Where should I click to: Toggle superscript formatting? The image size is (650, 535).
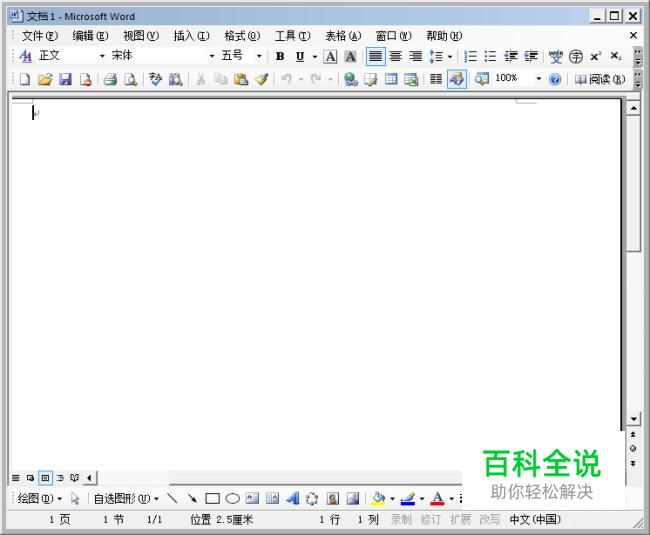[x=596, y=56]
